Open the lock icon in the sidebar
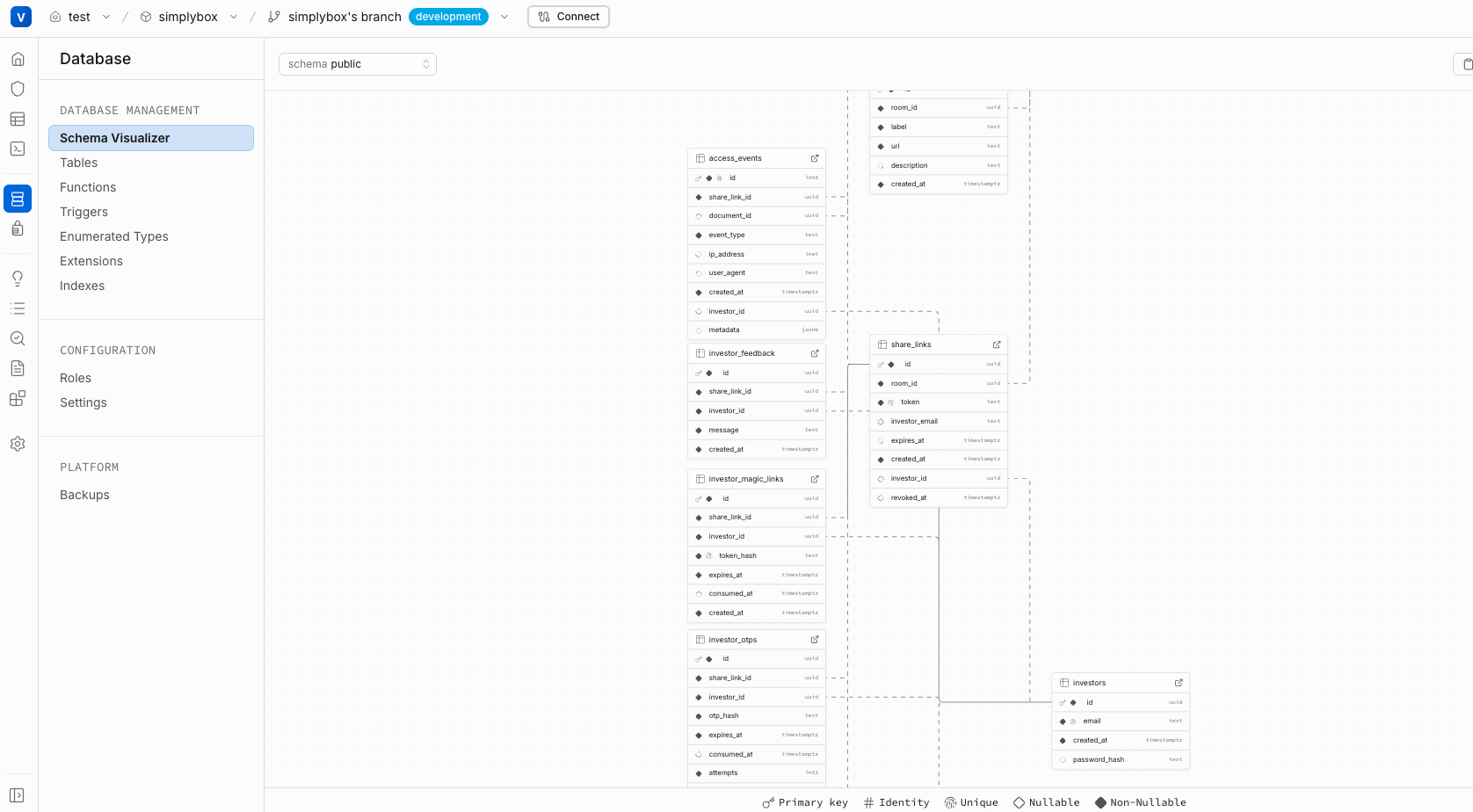 pyautogui.click(x=18, y=228)
